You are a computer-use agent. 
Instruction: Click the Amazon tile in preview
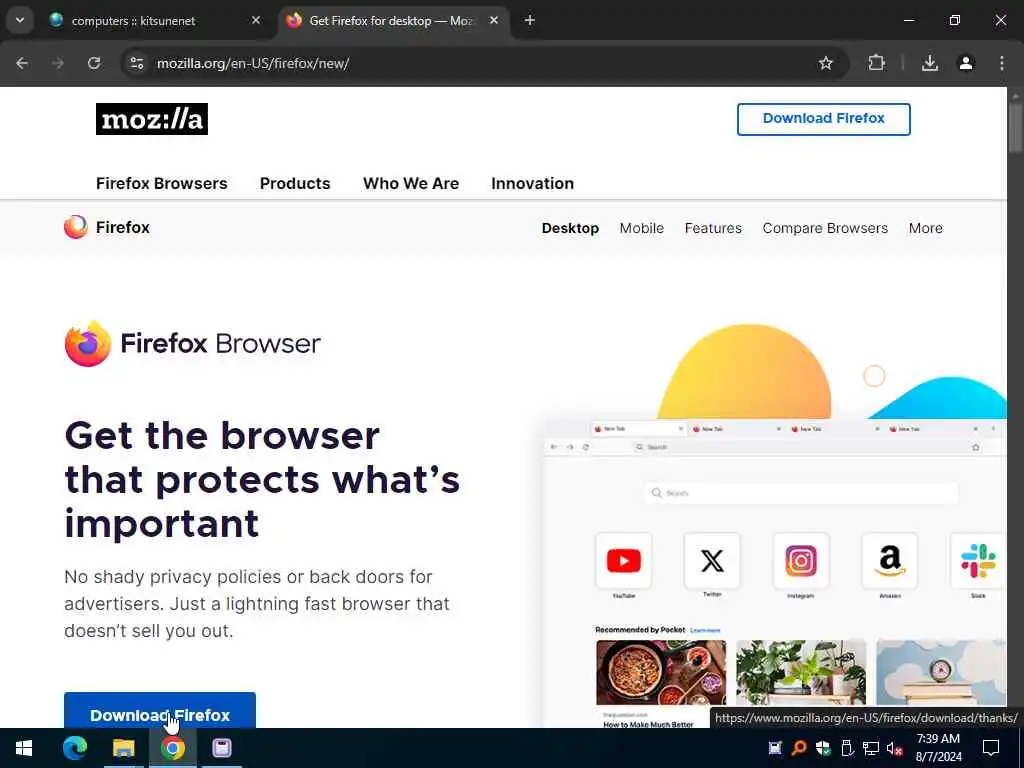click(889, 560)
